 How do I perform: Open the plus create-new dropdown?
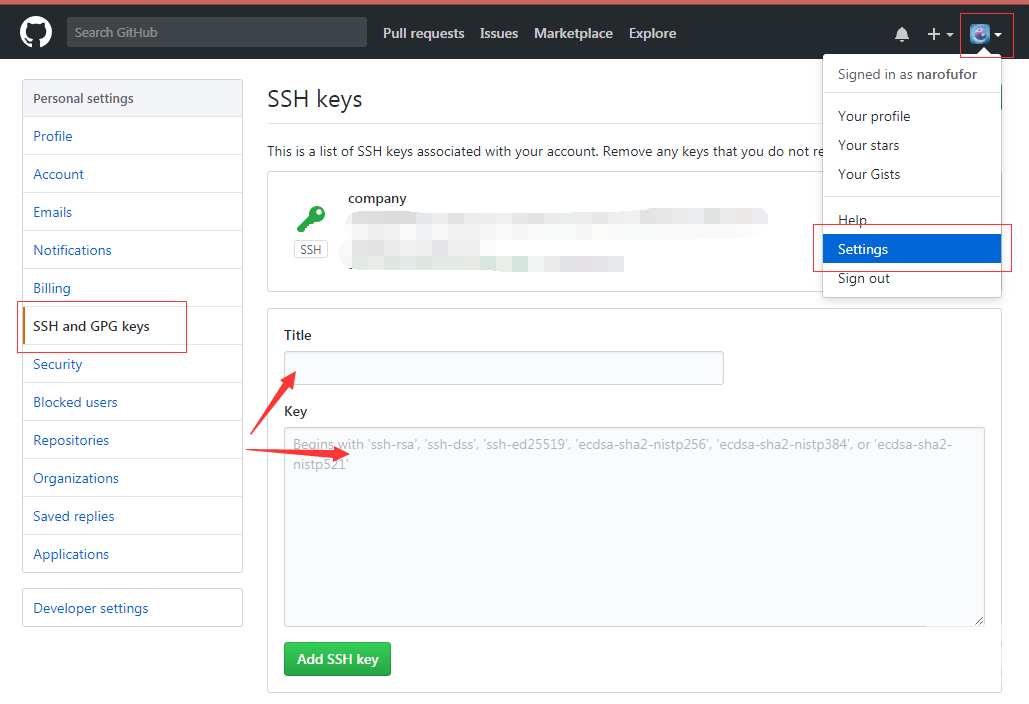point(940,34)
